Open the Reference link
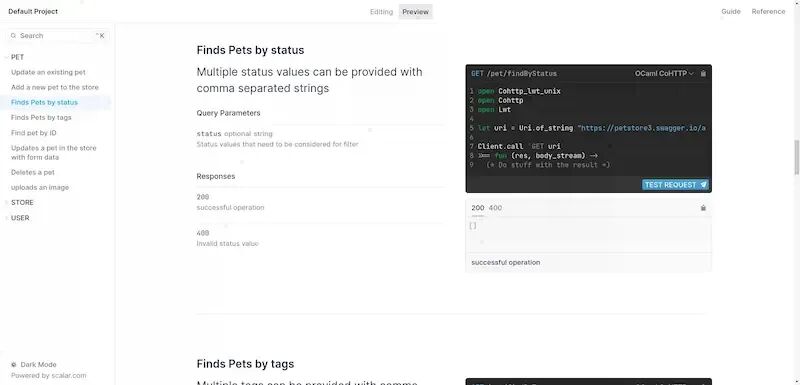The width and height of the screenshot is (800, 385). point(768,12)
